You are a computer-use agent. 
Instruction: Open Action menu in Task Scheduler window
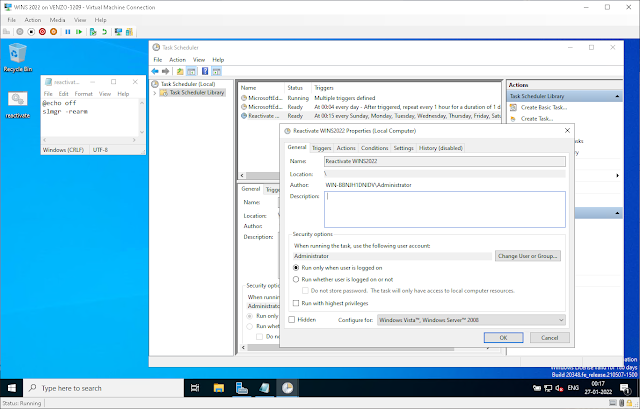[x=178, y=60]
